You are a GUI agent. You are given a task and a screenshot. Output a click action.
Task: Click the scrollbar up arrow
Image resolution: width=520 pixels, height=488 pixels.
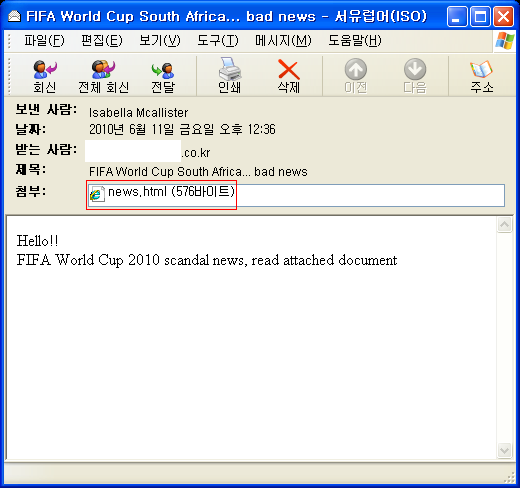(x=504, y=225)
